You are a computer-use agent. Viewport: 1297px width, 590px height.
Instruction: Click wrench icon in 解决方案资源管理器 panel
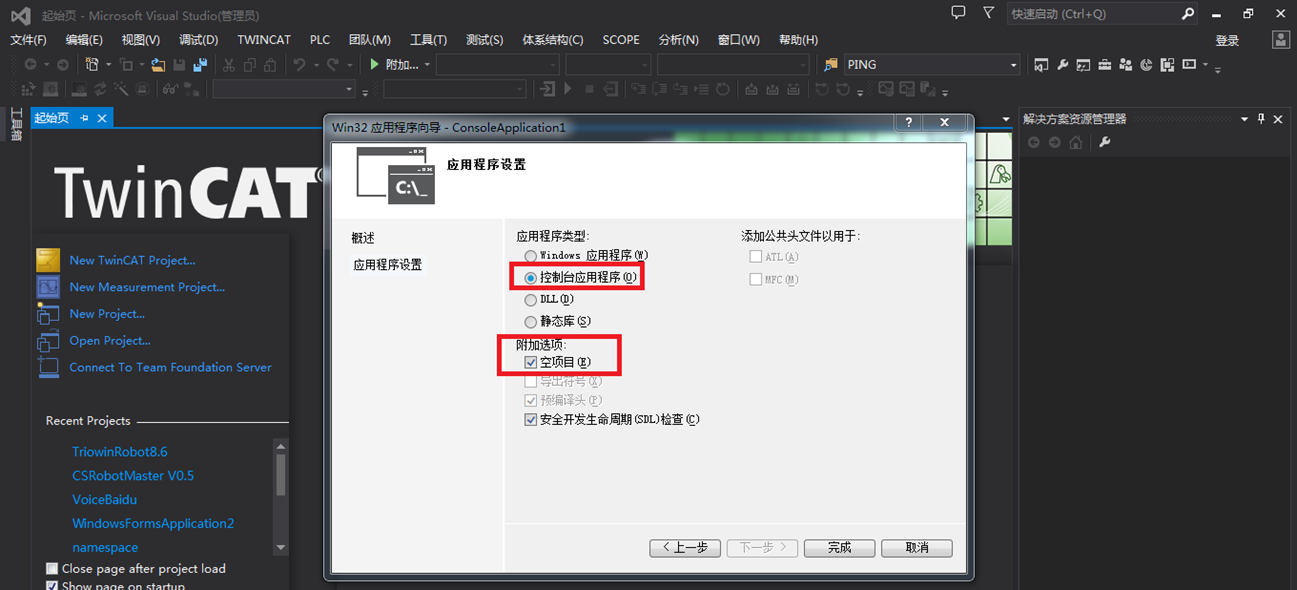[x=1105, y=143]
